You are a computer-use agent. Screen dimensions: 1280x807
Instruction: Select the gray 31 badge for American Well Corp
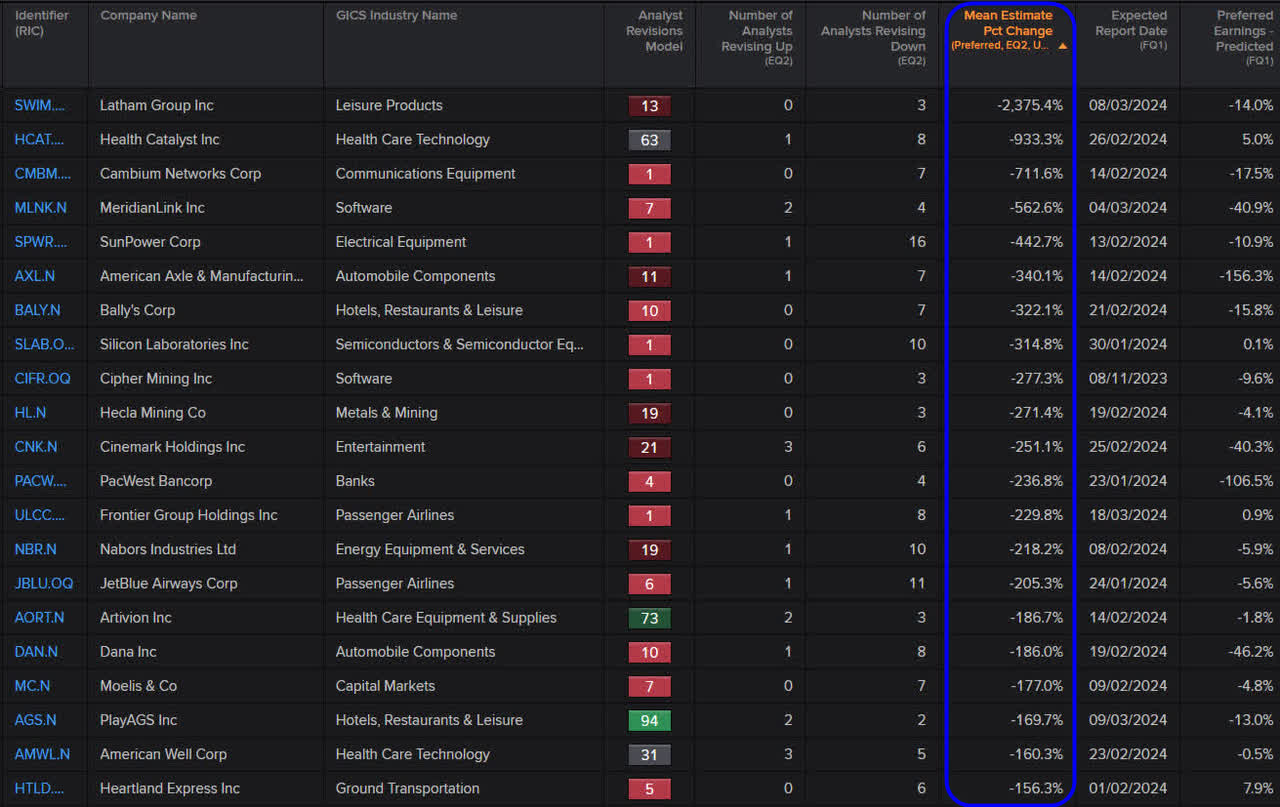[649, 754]
